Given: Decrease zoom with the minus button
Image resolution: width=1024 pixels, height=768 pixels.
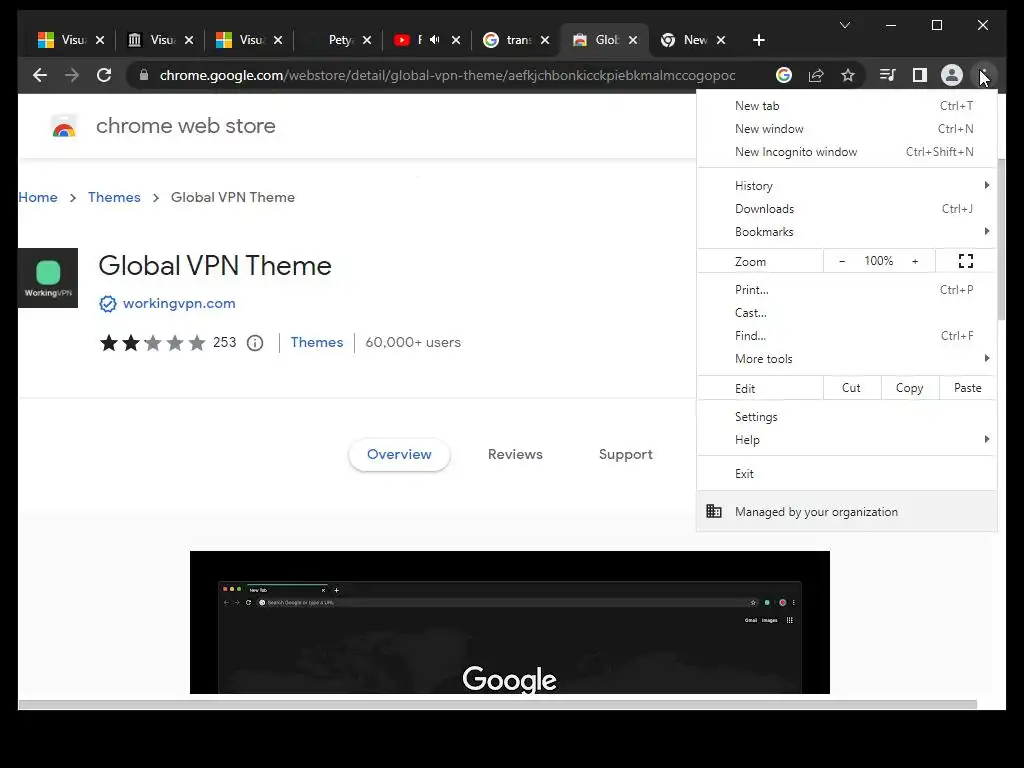Looking at the screenshot, I should coord(842,261).
